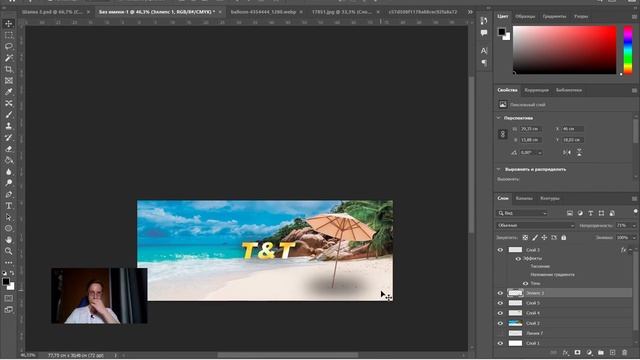Open the fill 100% dropdown arrow
The image size is (640, 360).
(634, 238)
